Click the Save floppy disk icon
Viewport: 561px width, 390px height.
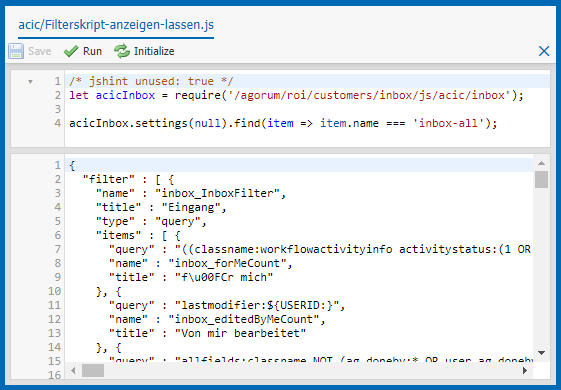16,51
